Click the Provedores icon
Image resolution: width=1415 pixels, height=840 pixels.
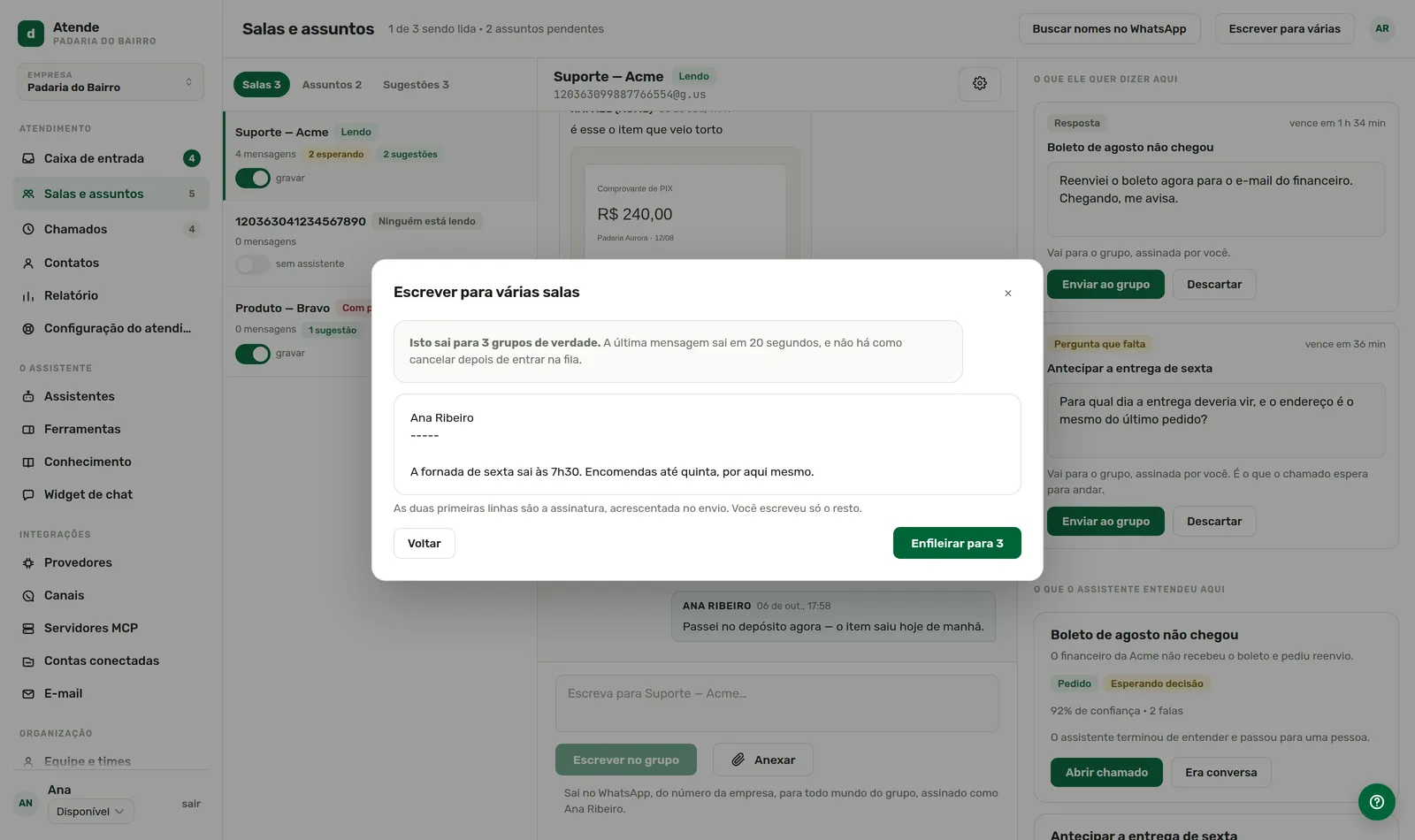click(x=28, y=562)
